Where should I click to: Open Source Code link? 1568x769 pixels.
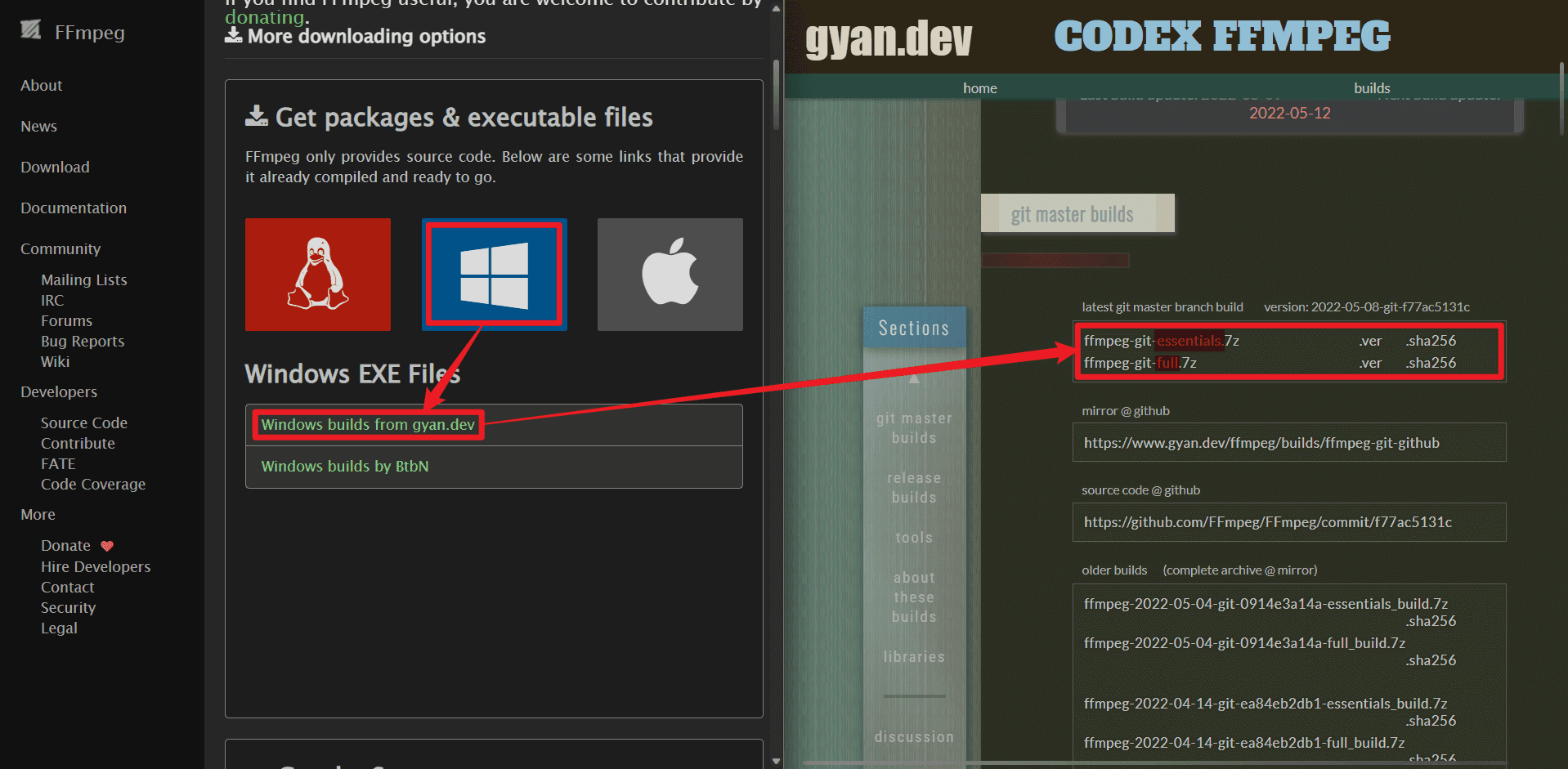(84, 423)
